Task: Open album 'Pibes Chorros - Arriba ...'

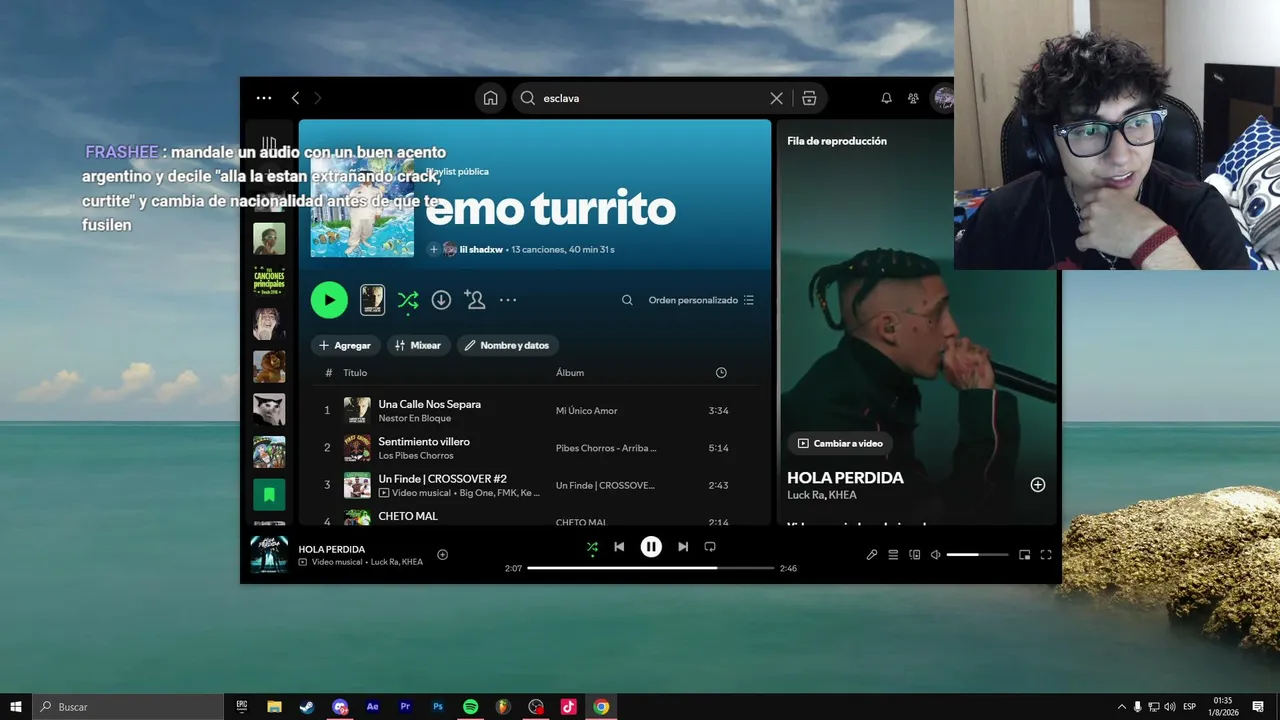Action: click(607, 448)
